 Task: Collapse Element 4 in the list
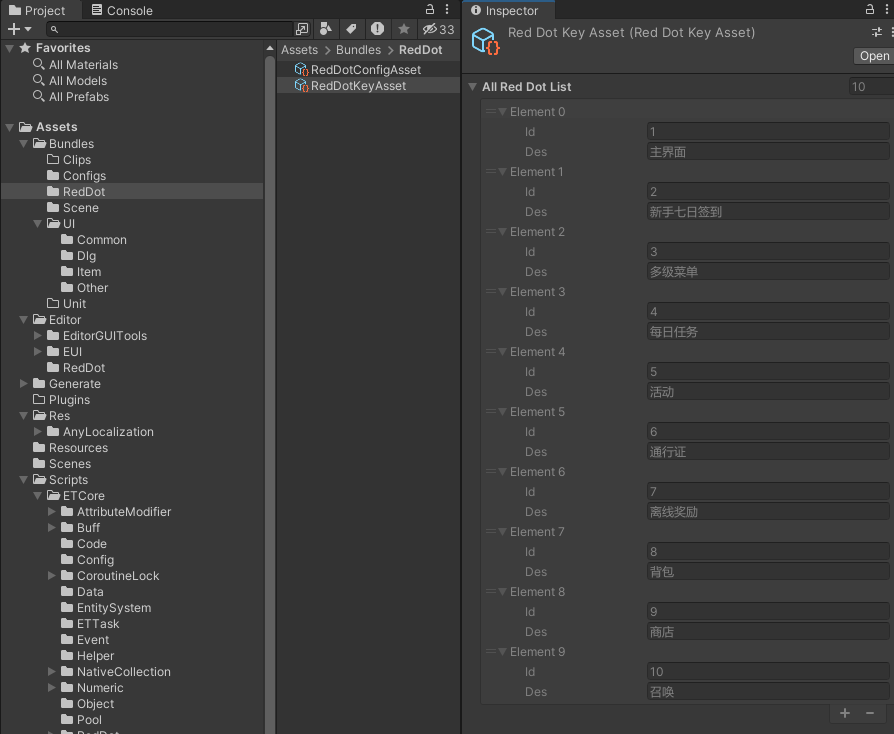503,352
